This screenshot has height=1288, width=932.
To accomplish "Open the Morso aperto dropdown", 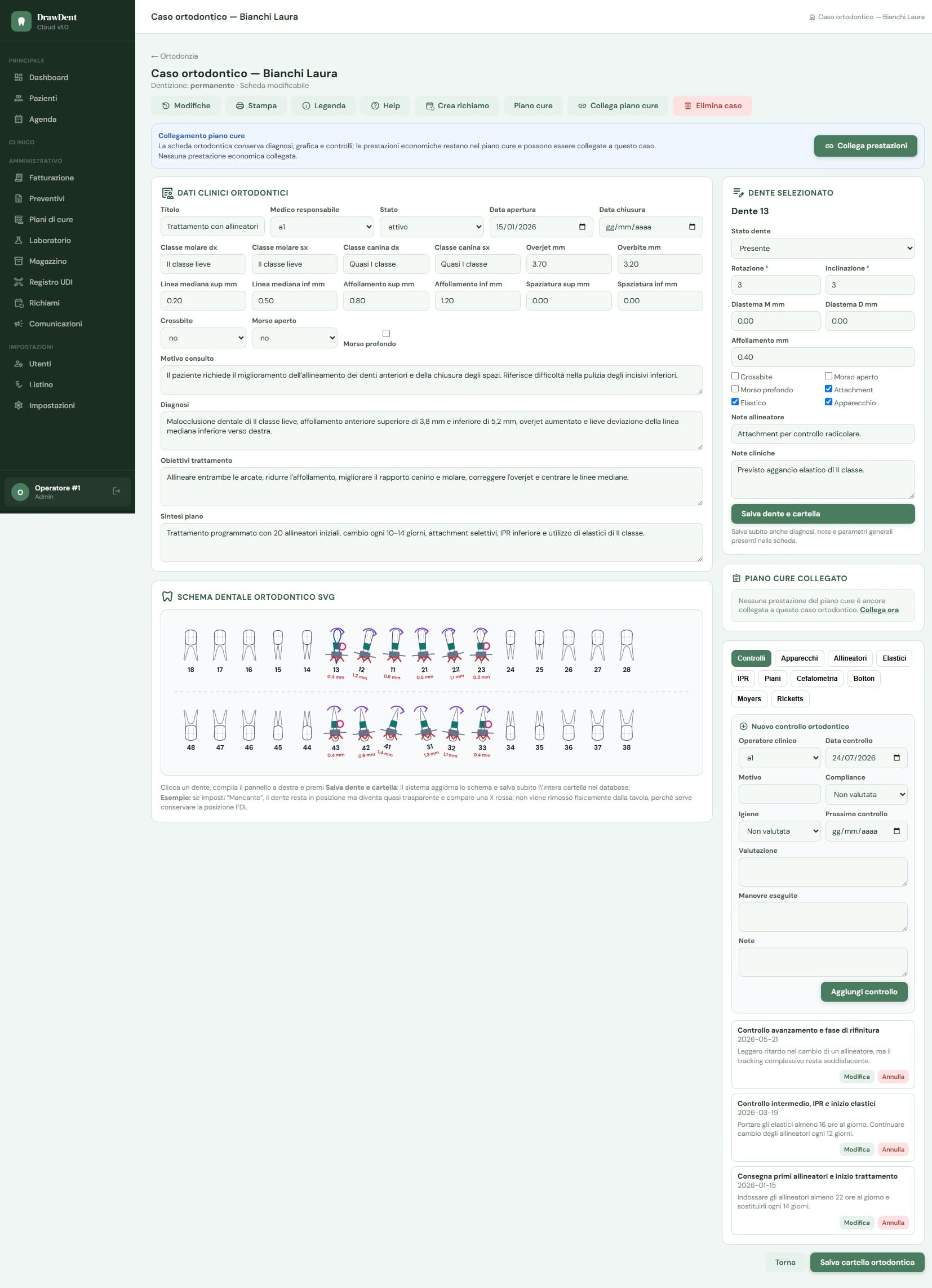I will click(295, 338).
